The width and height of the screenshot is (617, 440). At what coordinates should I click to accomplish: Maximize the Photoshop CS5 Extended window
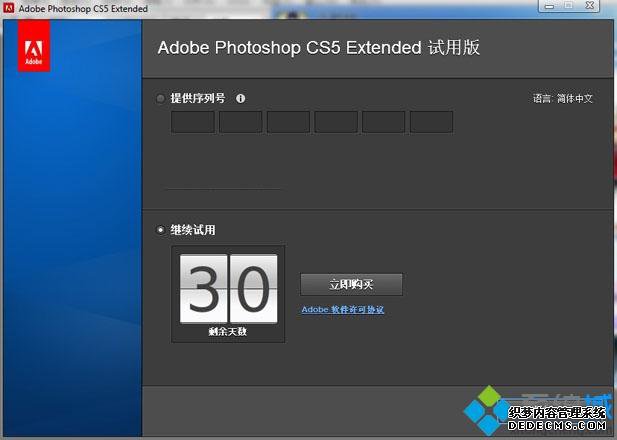click(x=569, y=6)
